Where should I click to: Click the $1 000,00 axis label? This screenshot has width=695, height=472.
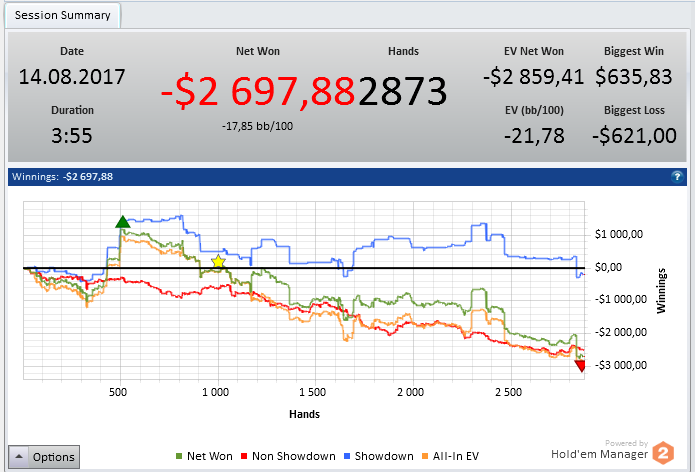click(619, 234)
